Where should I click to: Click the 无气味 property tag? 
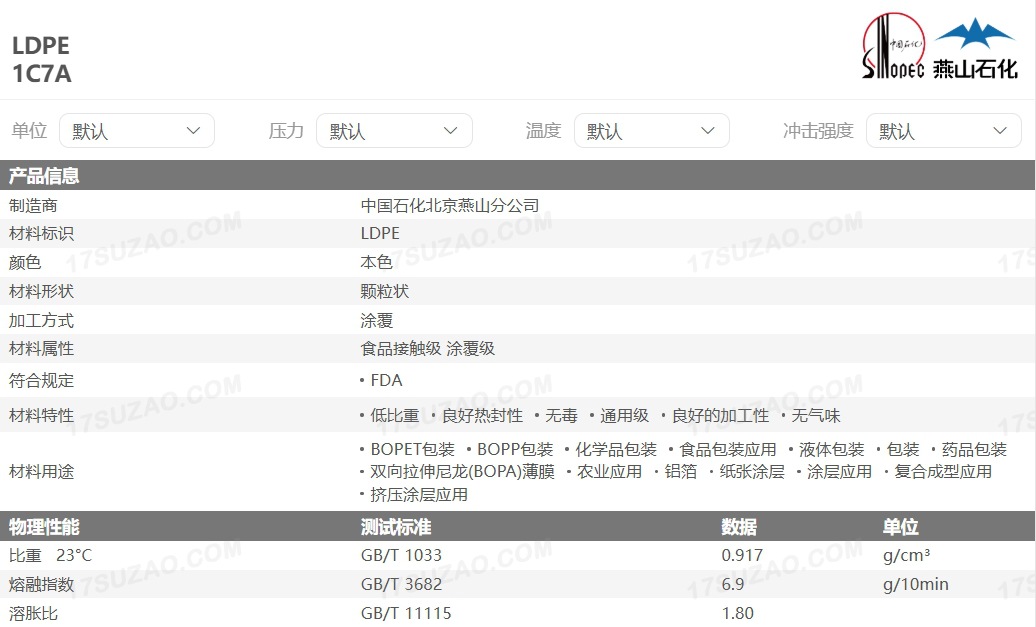pyautogui.click(x=816, y=416)
